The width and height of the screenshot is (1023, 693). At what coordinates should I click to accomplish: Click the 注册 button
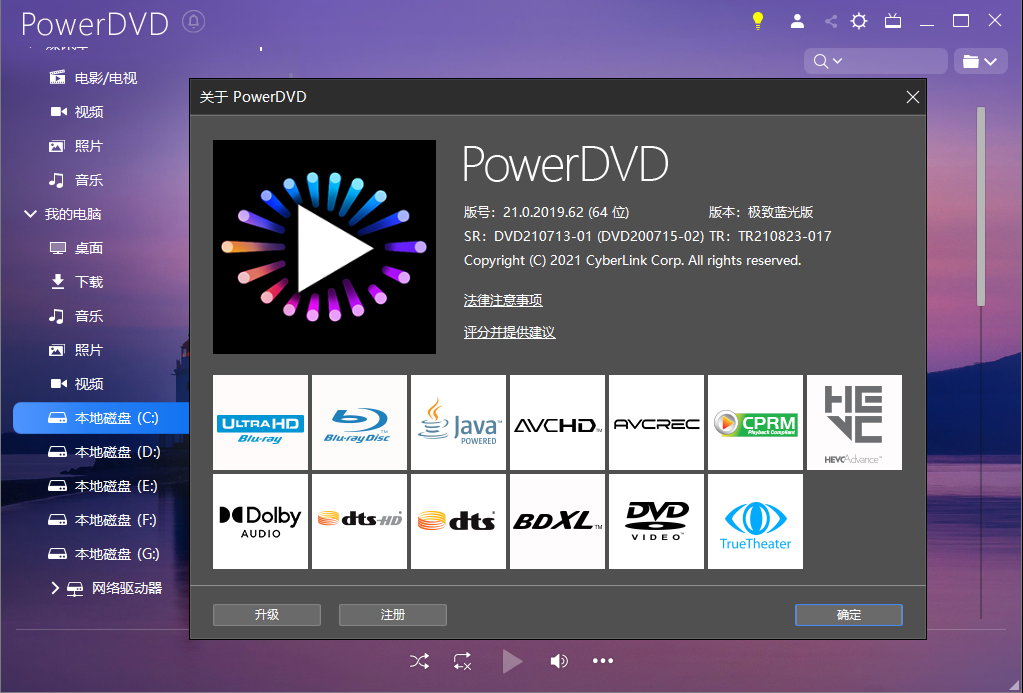(x=393, y=615)
